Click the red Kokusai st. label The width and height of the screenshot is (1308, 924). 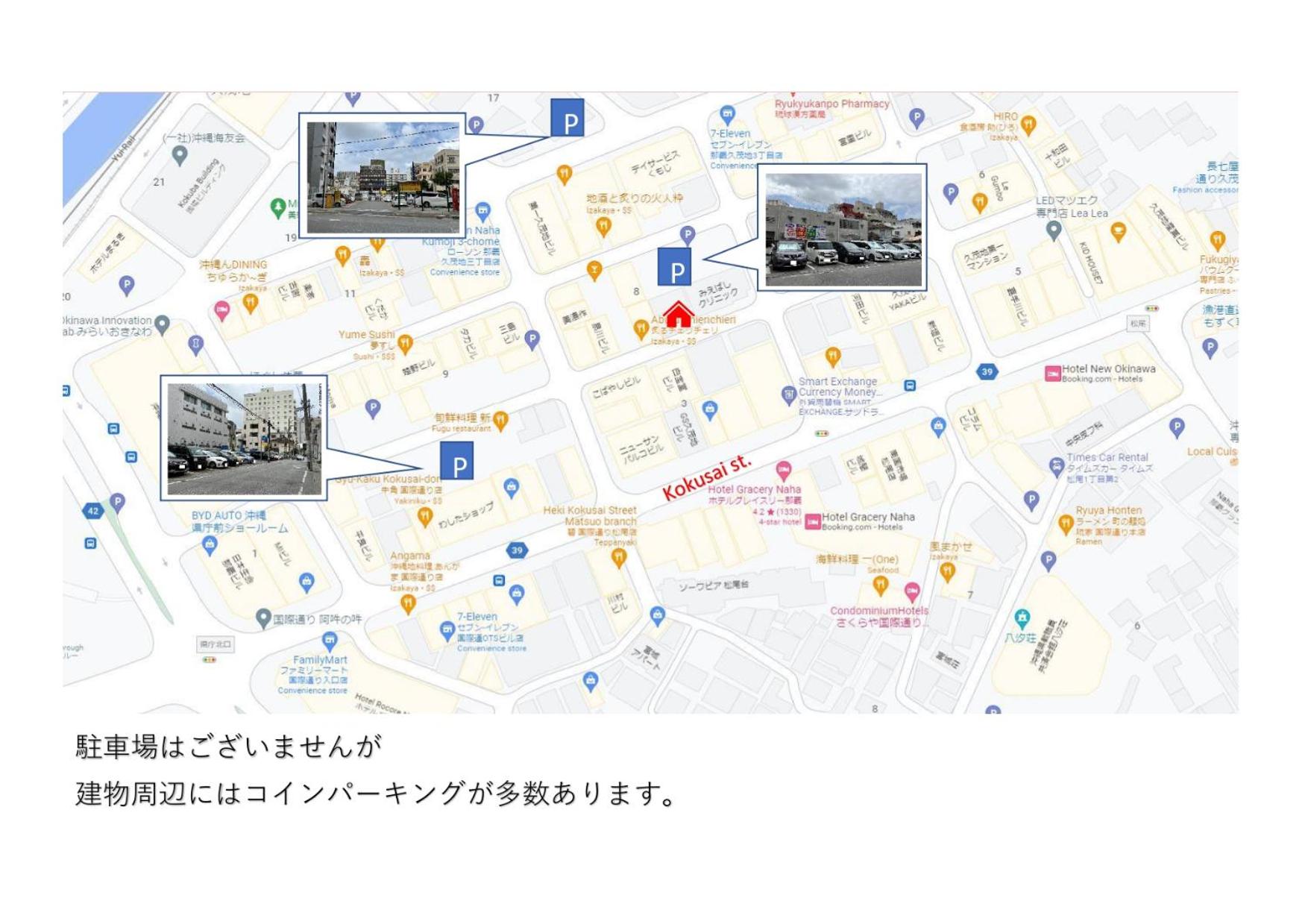pos(706,478)
